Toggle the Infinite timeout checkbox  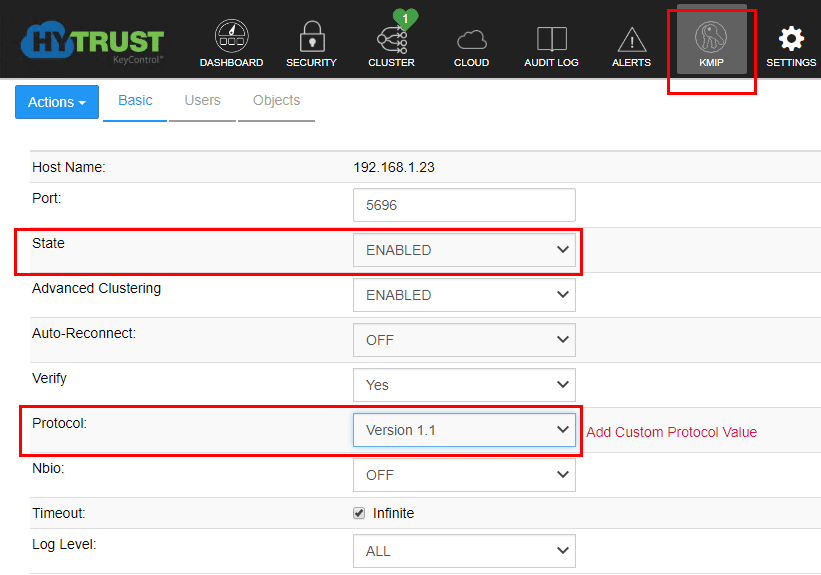(x=359, y=513)
